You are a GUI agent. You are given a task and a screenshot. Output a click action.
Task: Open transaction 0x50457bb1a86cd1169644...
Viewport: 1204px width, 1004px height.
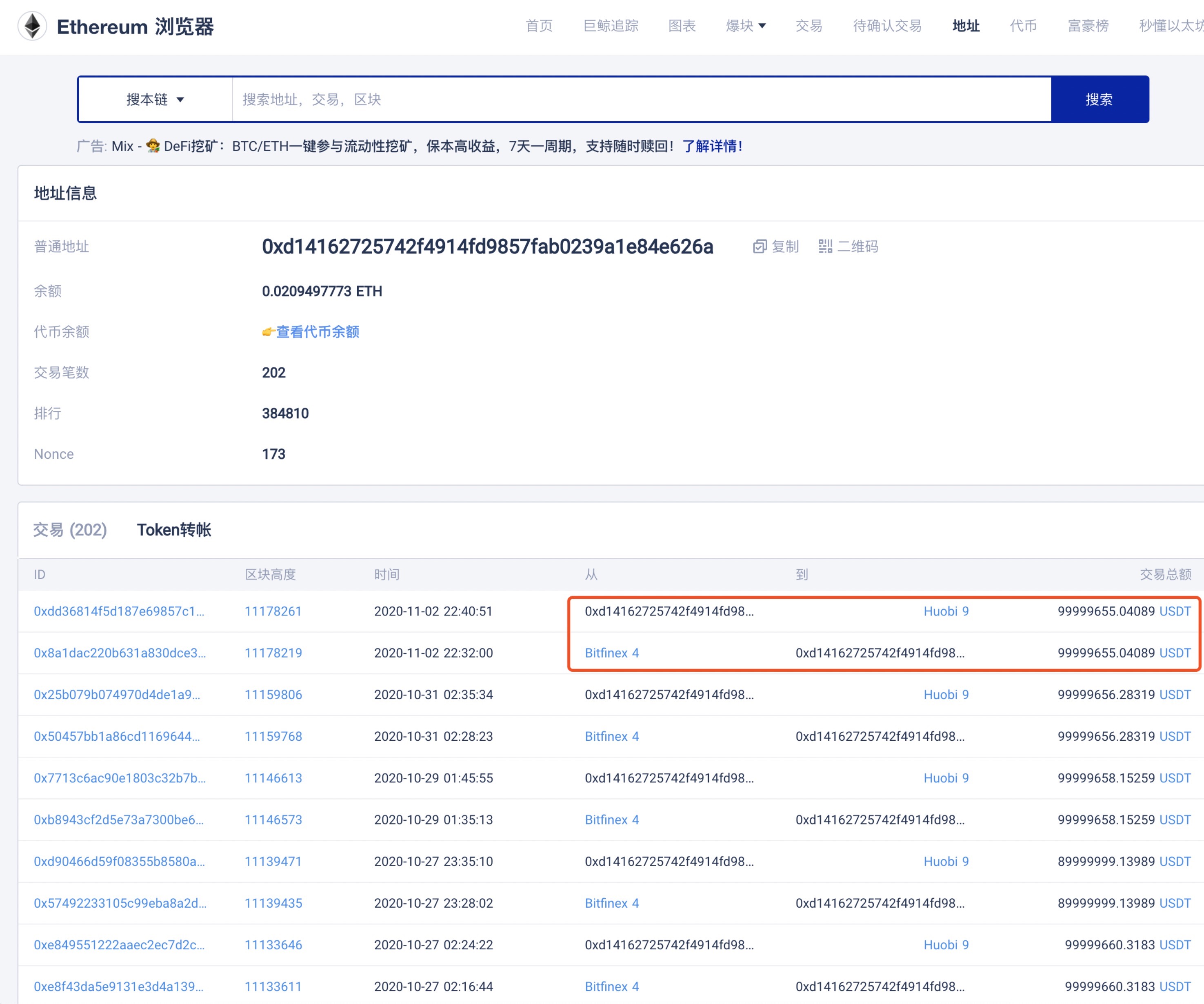117,736
